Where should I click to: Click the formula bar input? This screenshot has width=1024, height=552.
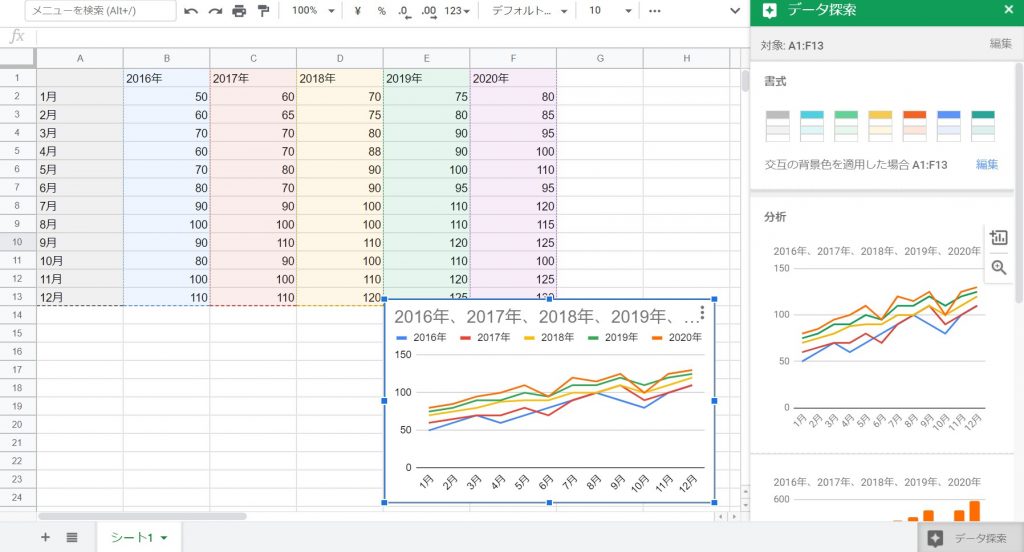pyautogui.click(x=392, y=37)
